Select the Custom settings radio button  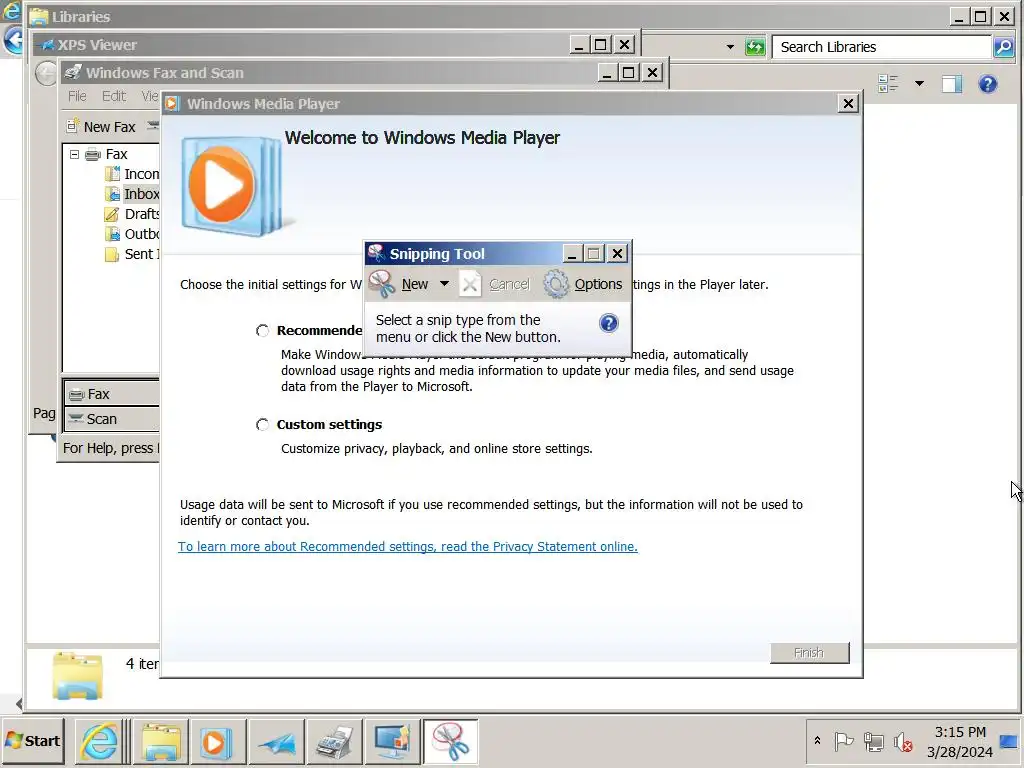coord(263,424)
